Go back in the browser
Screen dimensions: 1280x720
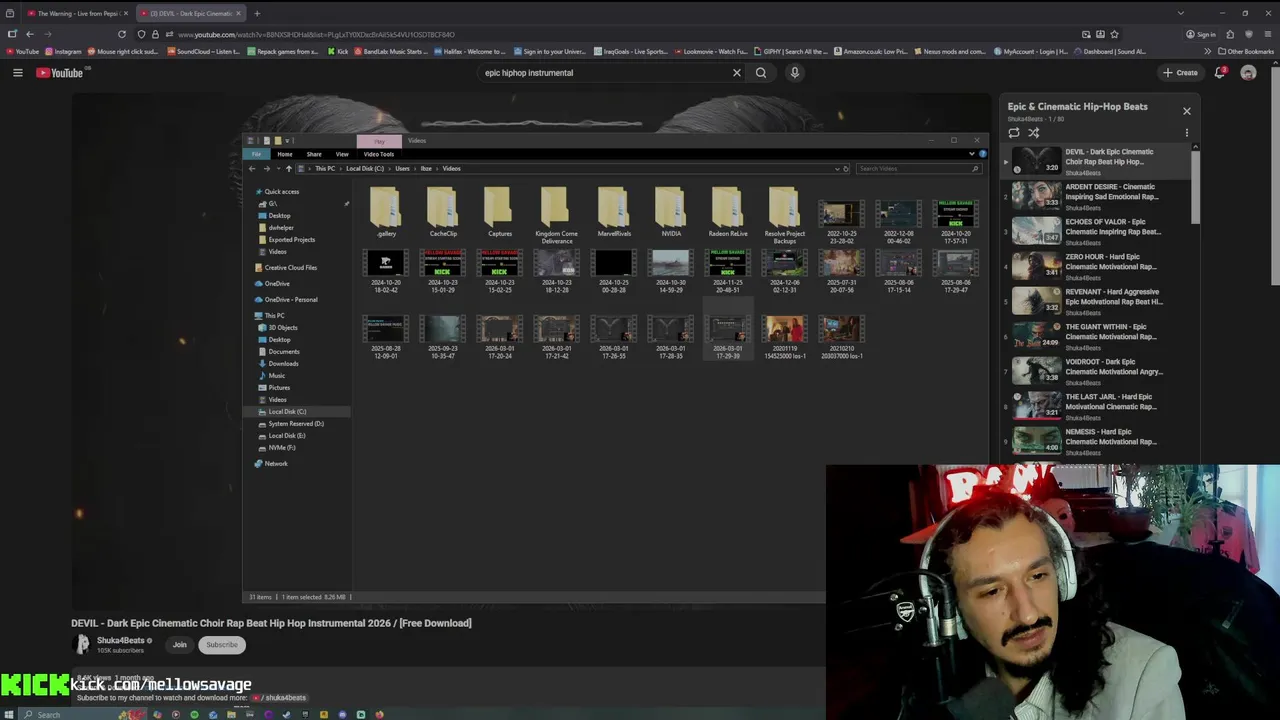click(29, 34)
